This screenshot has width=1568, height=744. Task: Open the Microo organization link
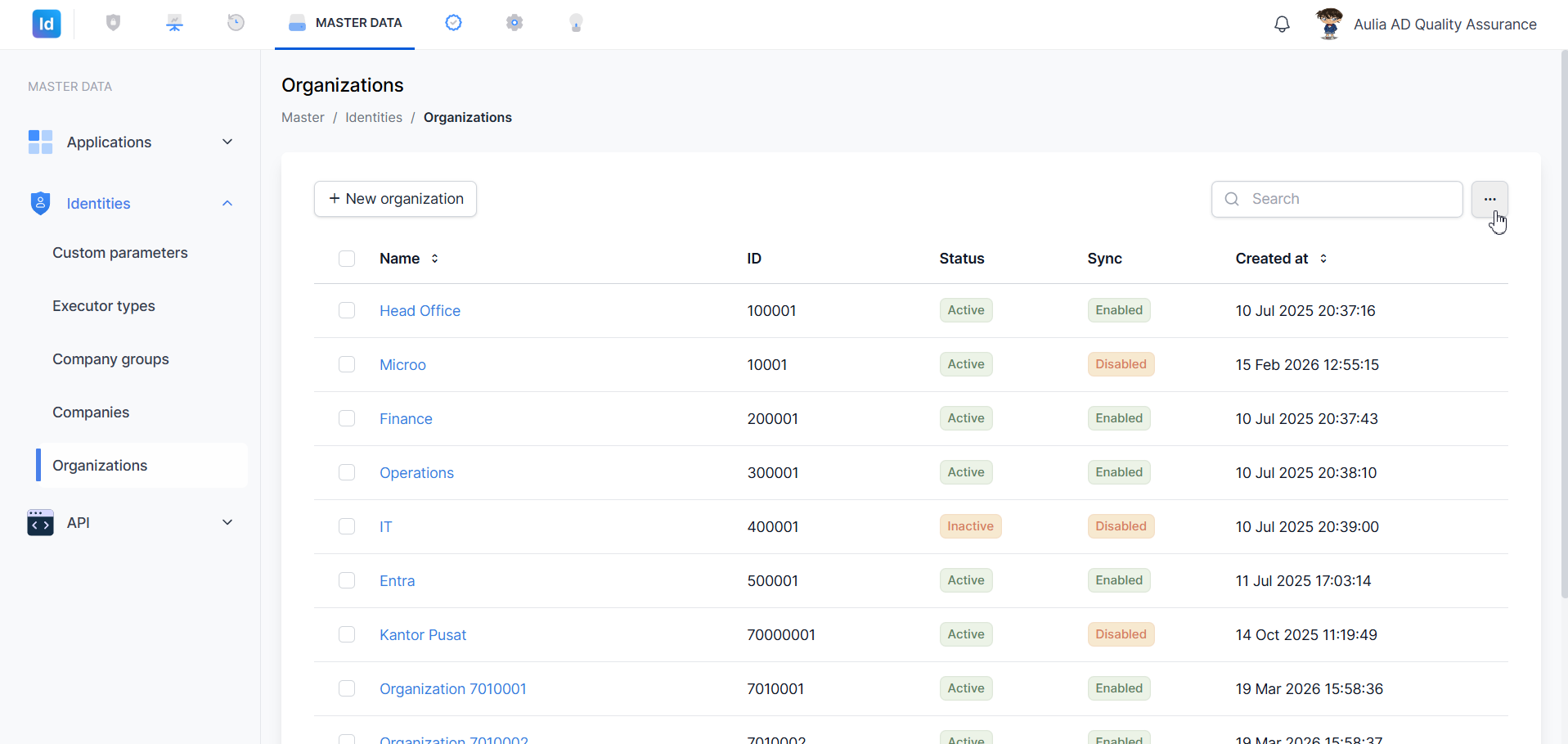click(x=402, y=365)
